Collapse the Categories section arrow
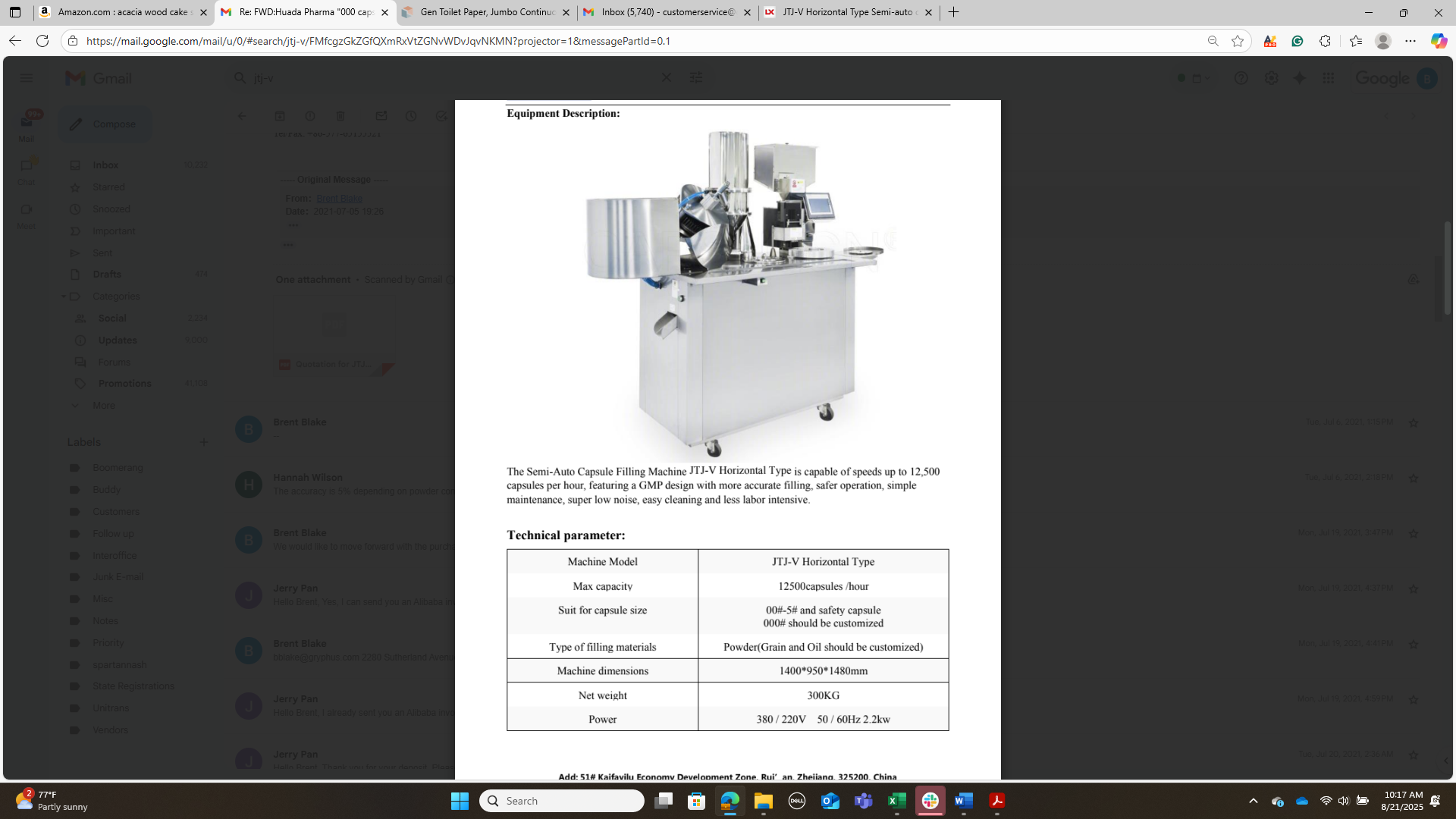 pos(64,297)
